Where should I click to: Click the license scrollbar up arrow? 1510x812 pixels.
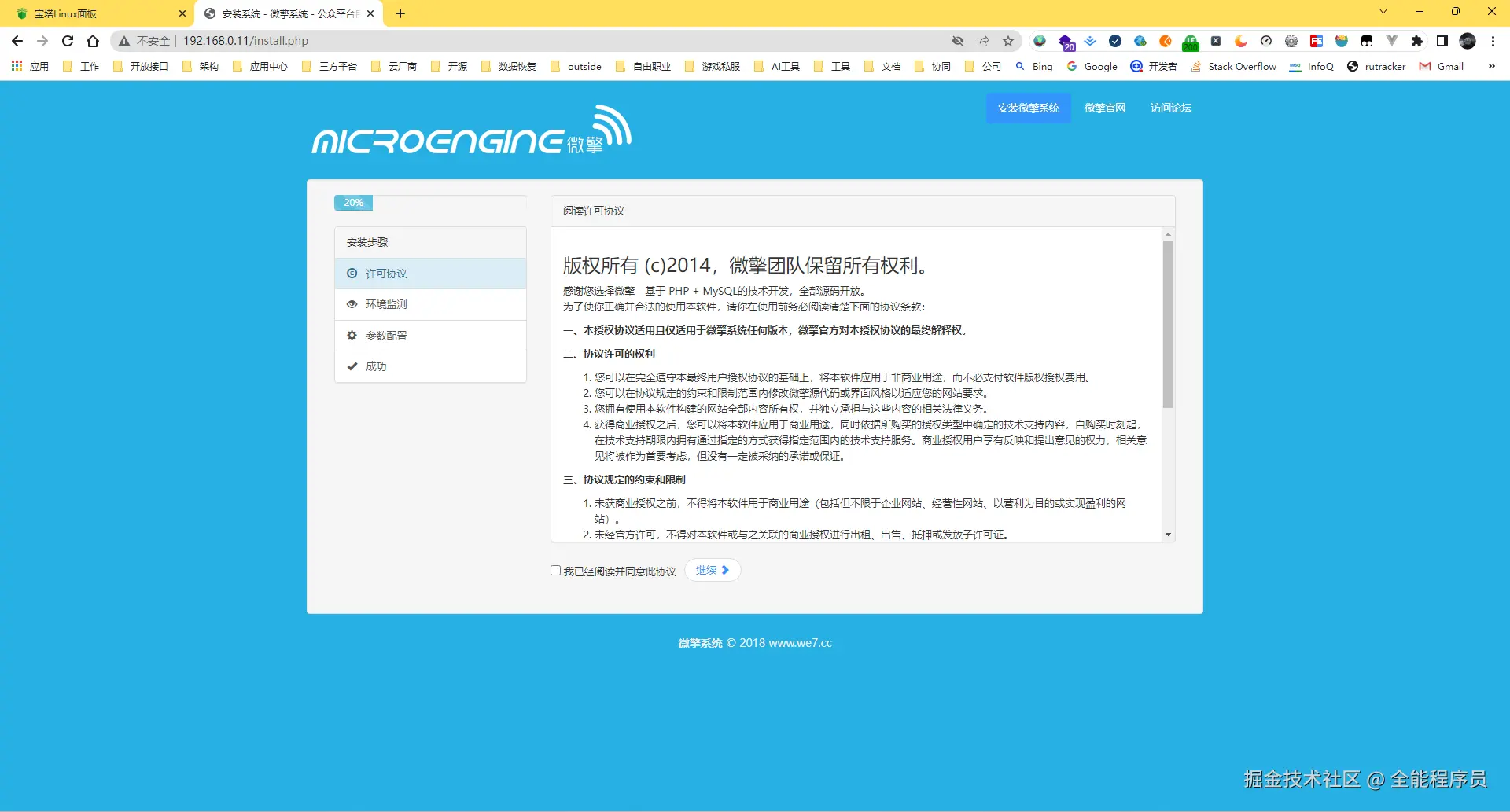pyautogui.click(x=1168, y=234)
